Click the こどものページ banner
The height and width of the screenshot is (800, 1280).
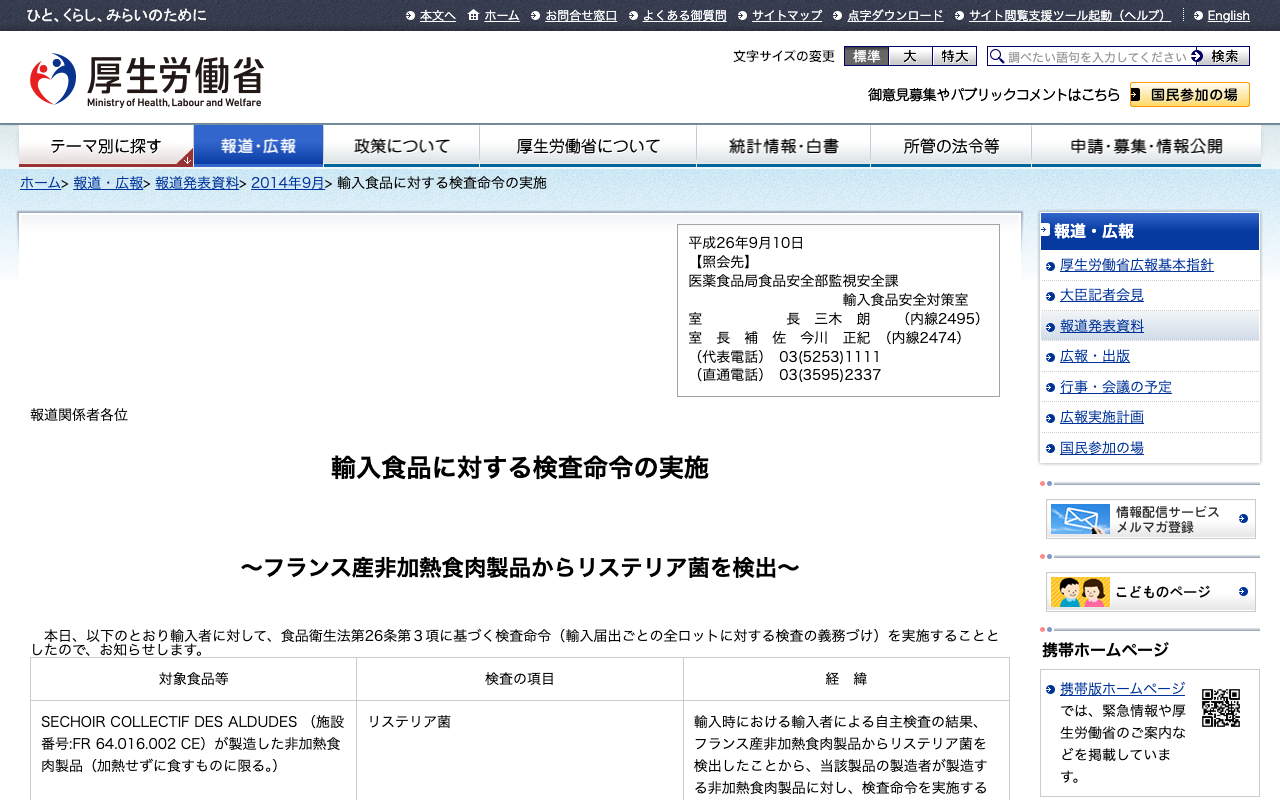pyautogui.click(x=1150, y=592)
